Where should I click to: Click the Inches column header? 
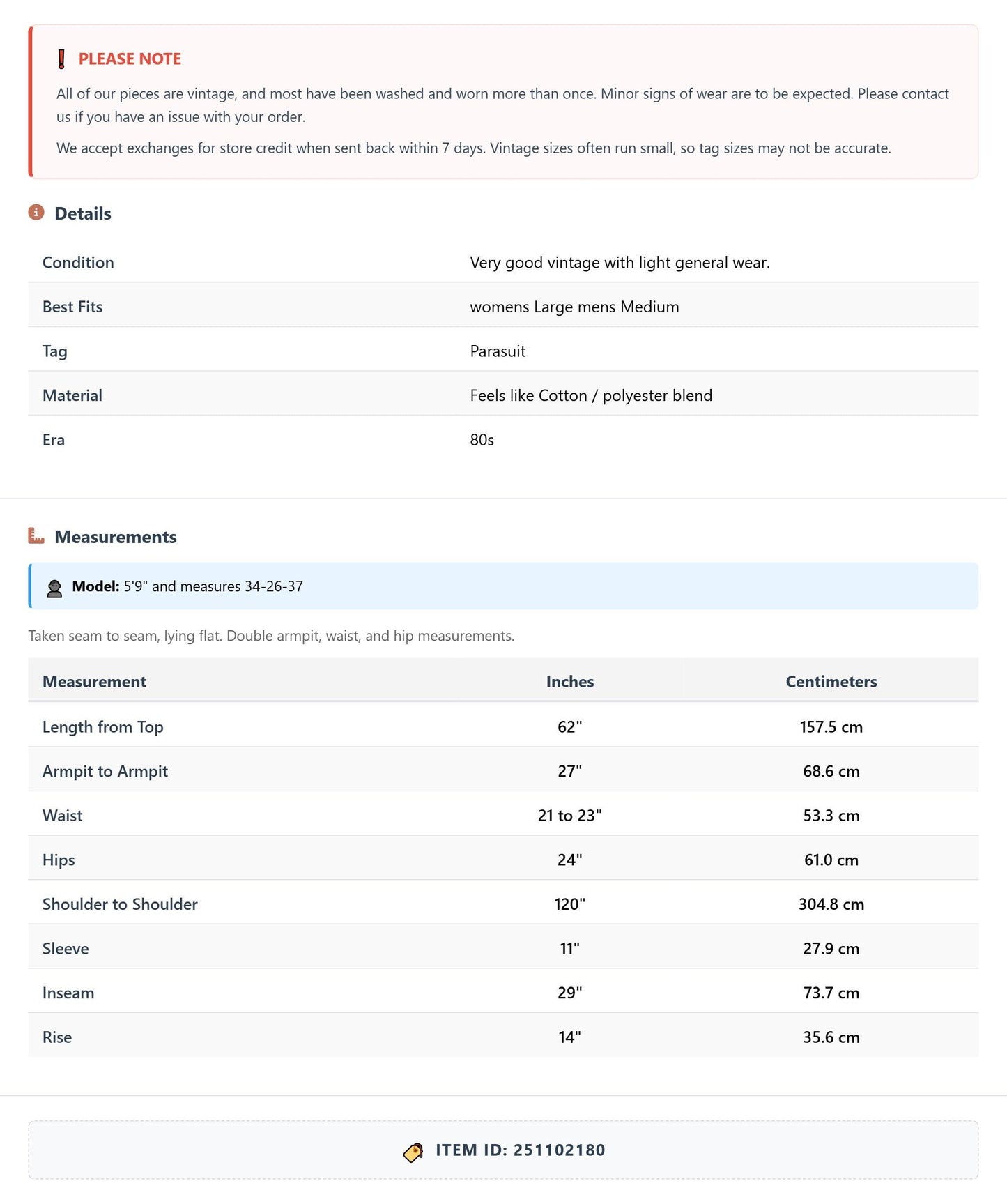click(570, 681)
